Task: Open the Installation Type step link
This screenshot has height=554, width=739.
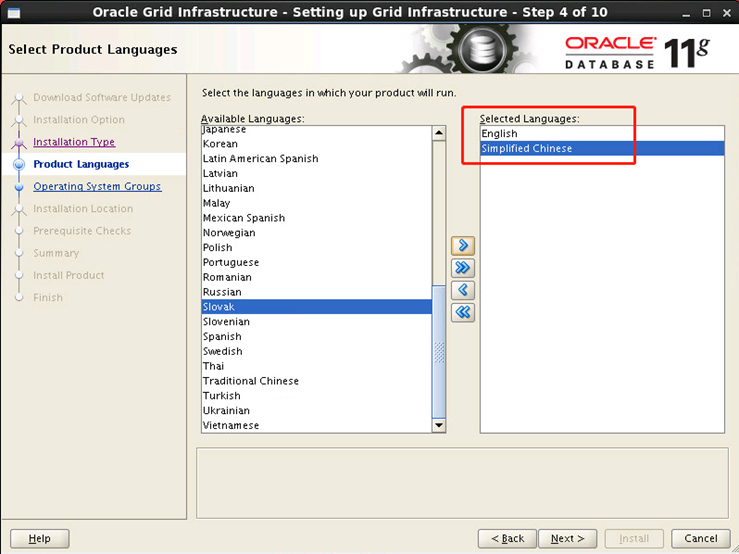Action: point(74,142)
